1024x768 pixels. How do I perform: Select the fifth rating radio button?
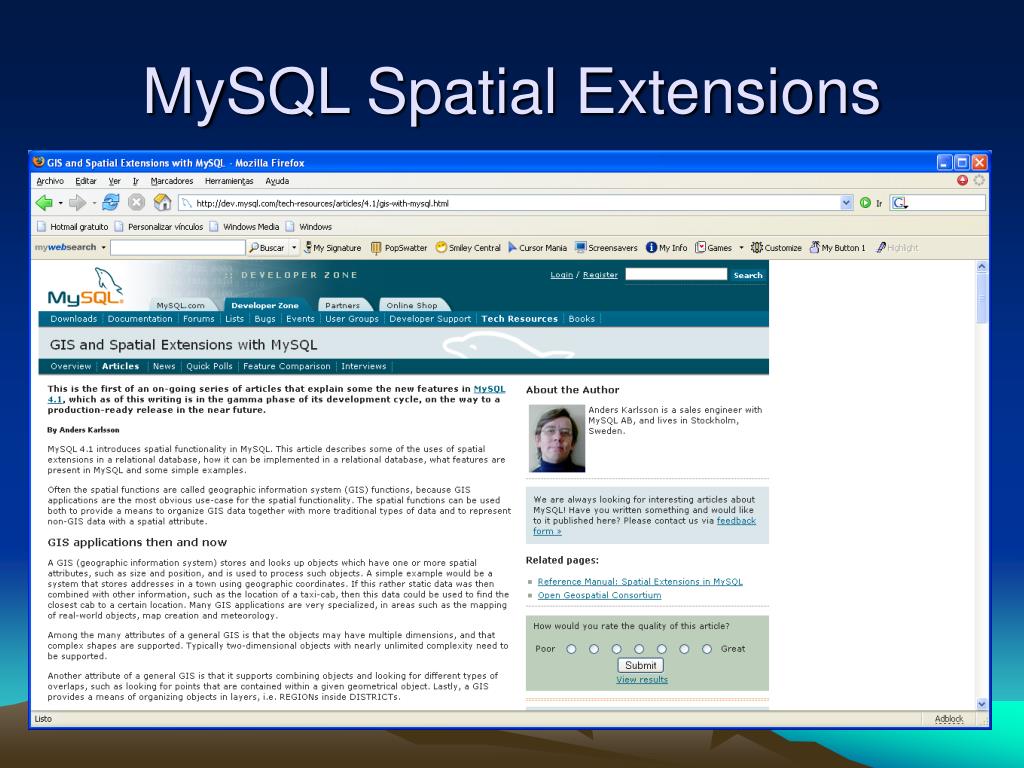[x=662, y=649]
